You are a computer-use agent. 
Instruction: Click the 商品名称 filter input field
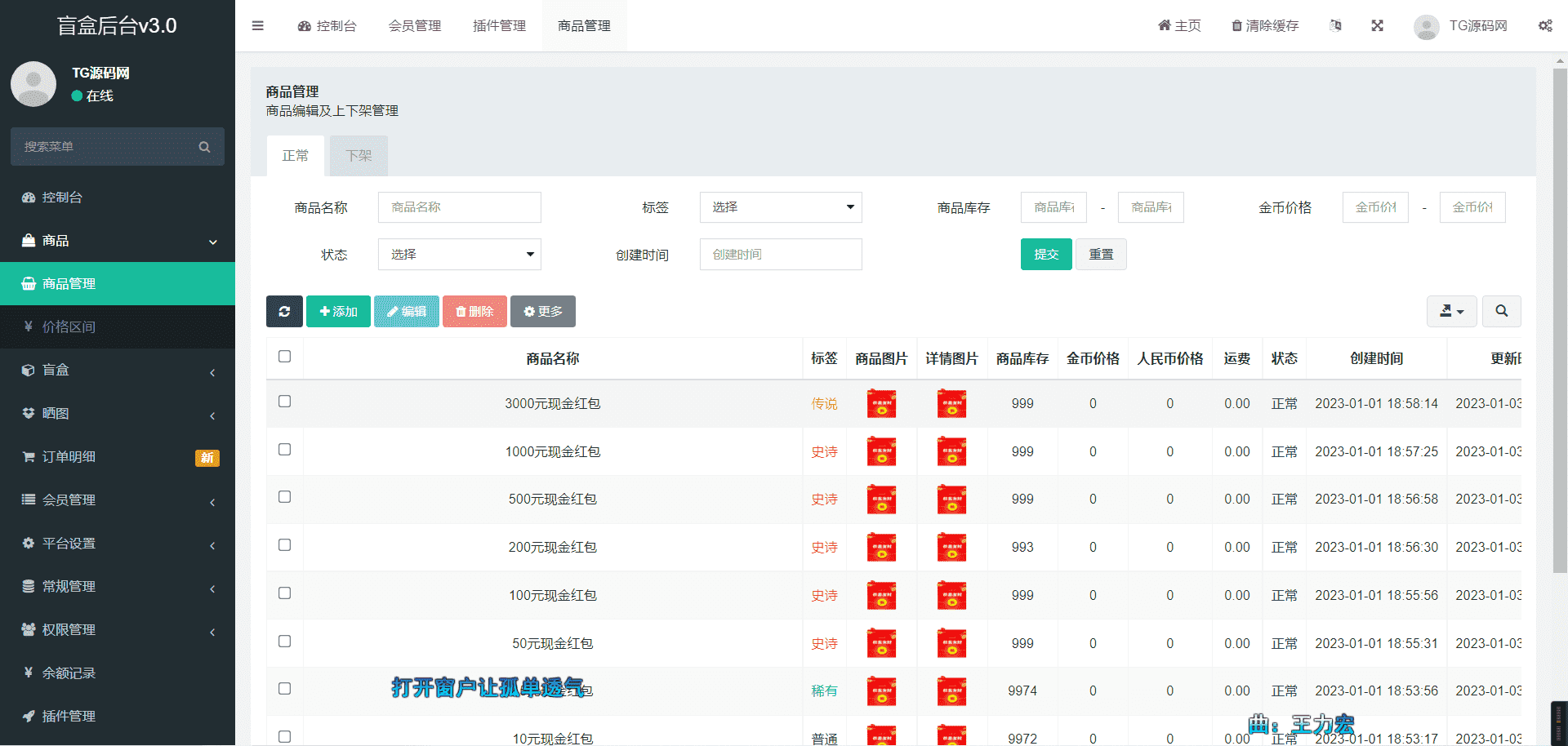click(x=459, y=207)
